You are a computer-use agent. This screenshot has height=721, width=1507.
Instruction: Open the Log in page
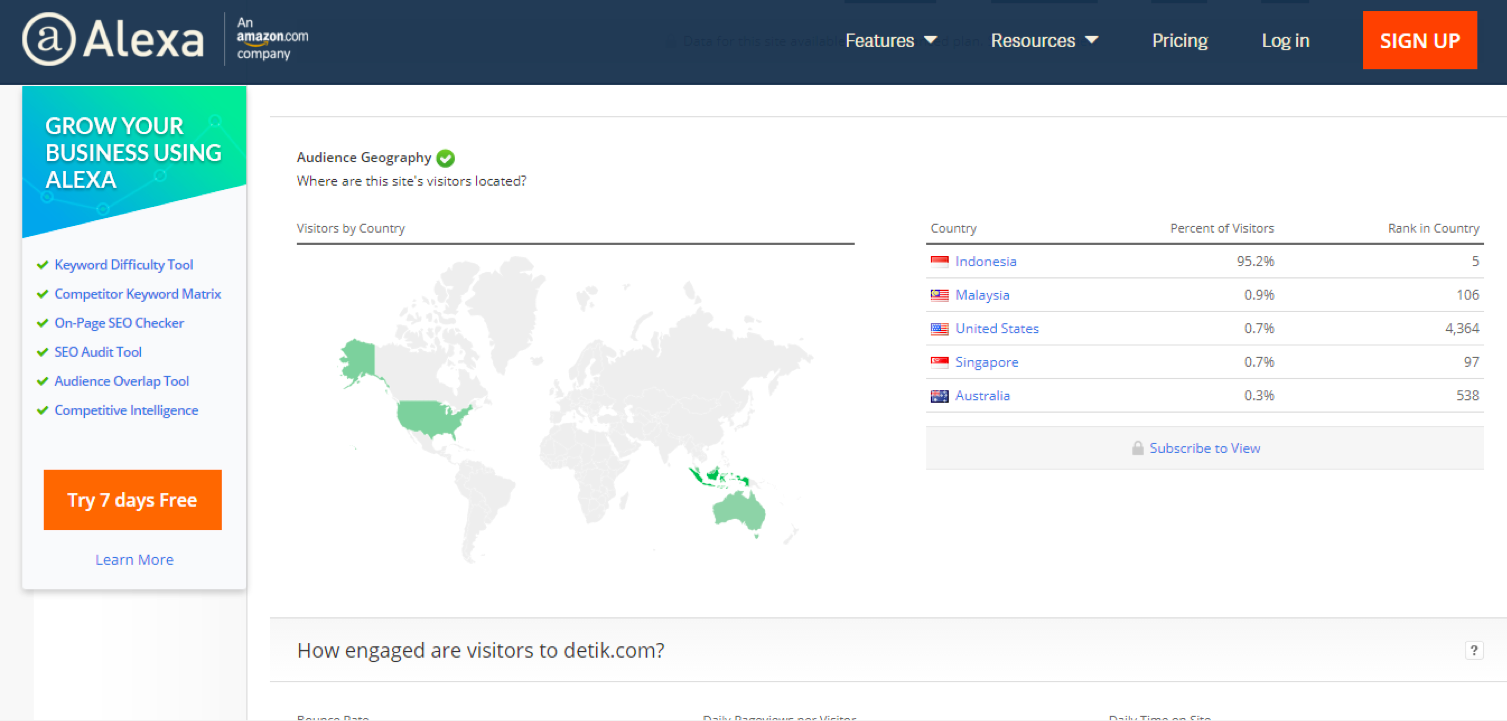pos(1285,41)
